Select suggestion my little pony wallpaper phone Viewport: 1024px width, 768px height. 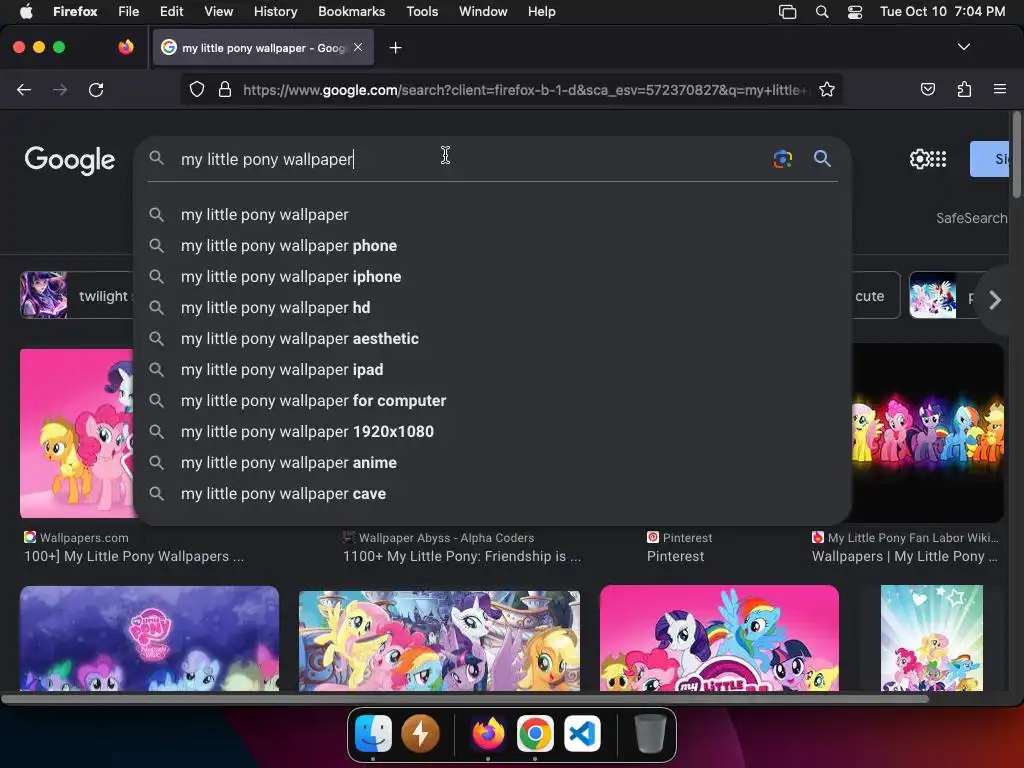click(x=493, y=246)
